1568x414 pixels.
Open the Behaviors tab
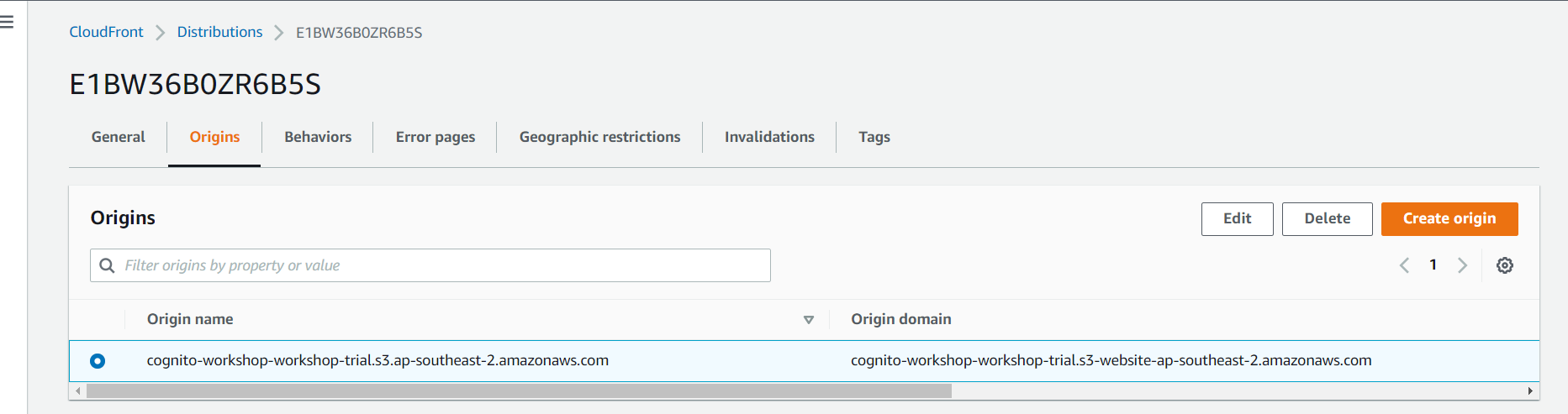point(318,137)
